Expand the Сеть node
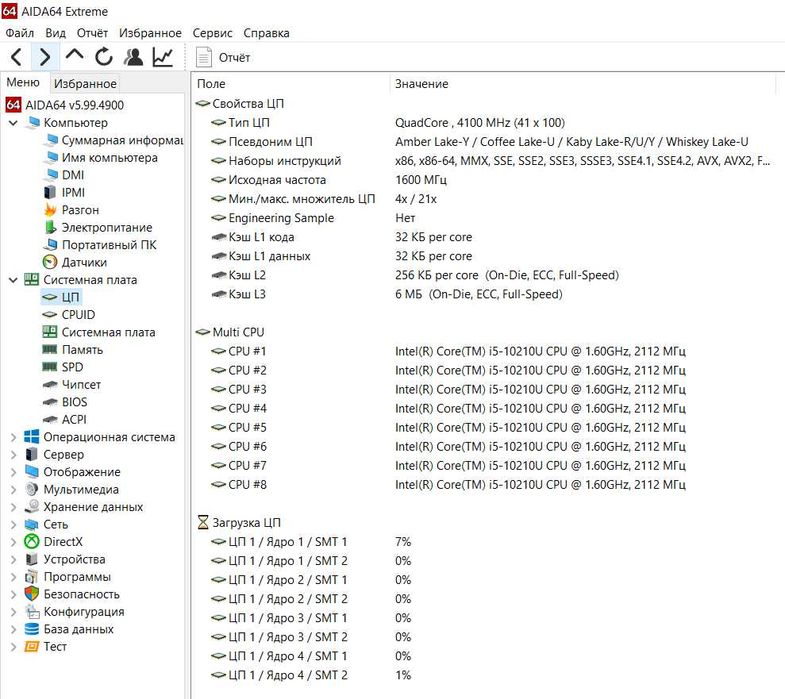The height and width of the screenshot is (699, 785). click(x=14, y=525)
